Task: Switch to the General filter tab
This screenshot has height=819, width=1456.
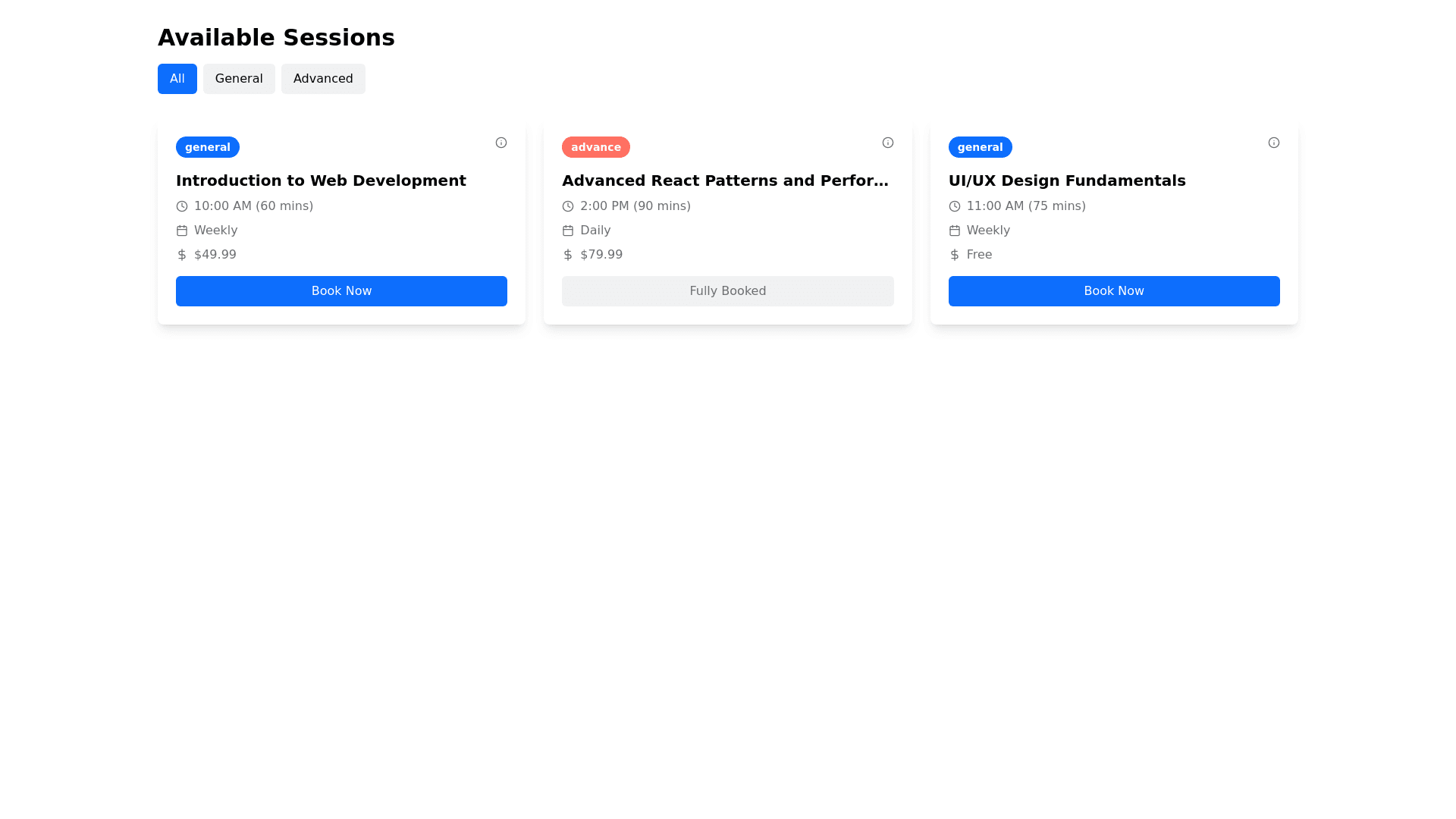Action: pyautogui.click(x=238, y=79)
